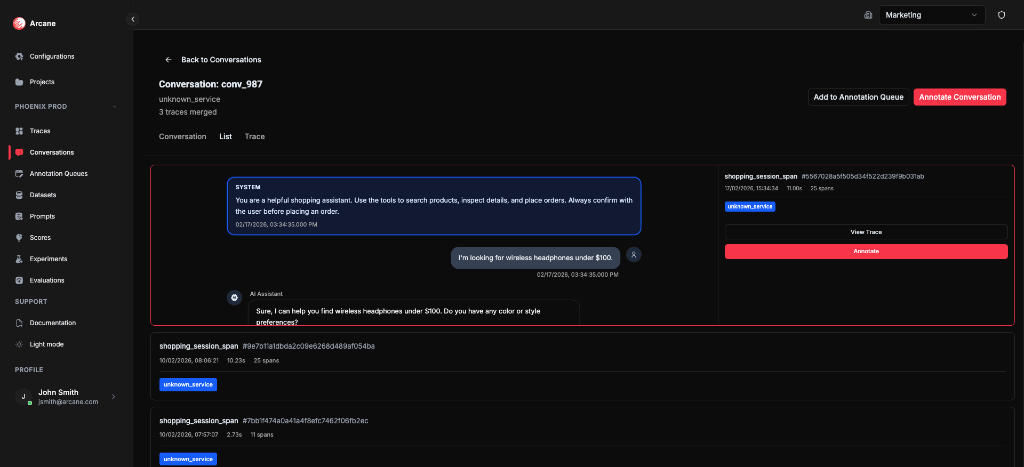
Task: Click Annotate Conversation button
Action: point(959,97)
